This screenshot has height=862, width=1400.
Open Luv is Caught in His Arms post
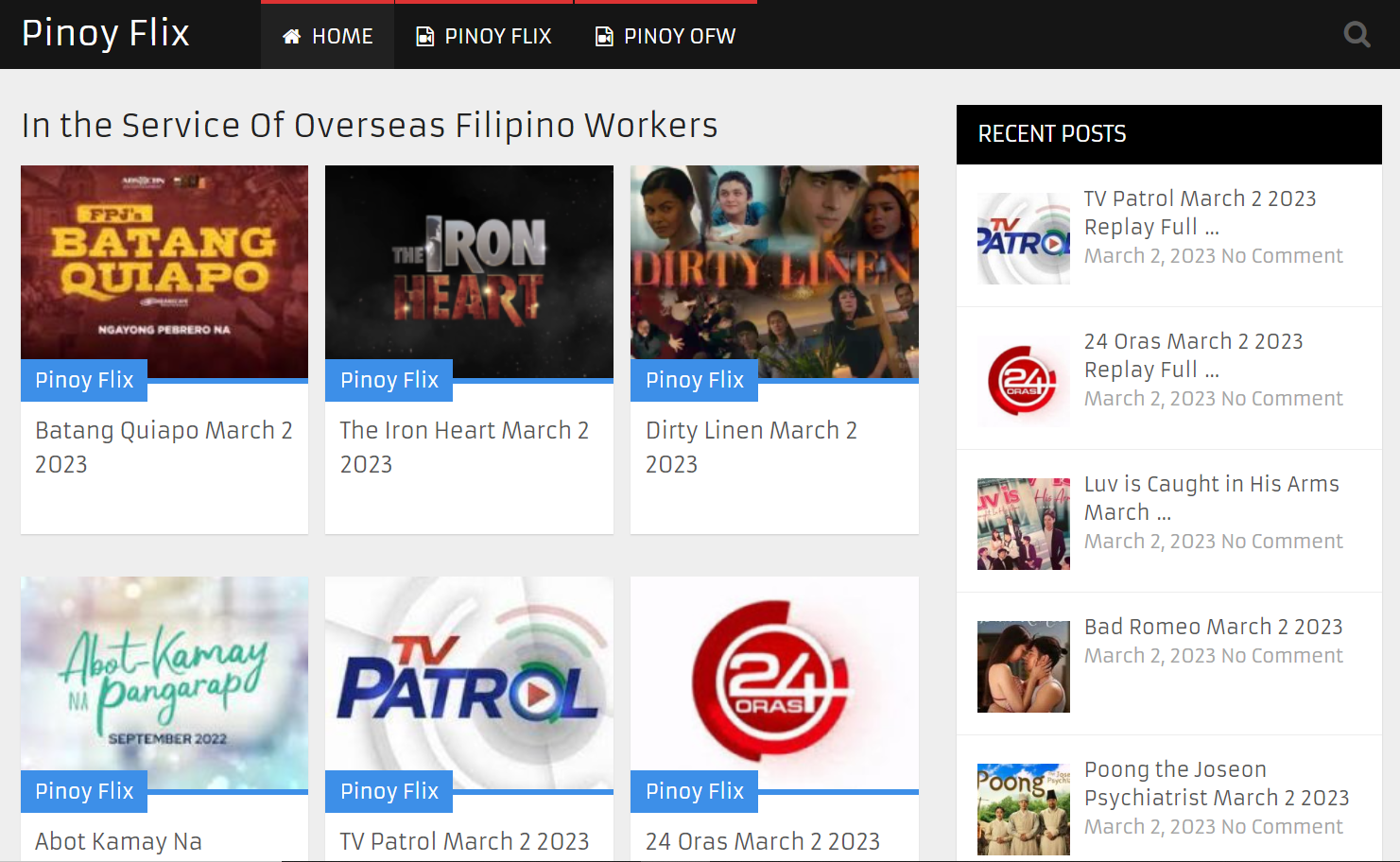[x=1211, y=497]
